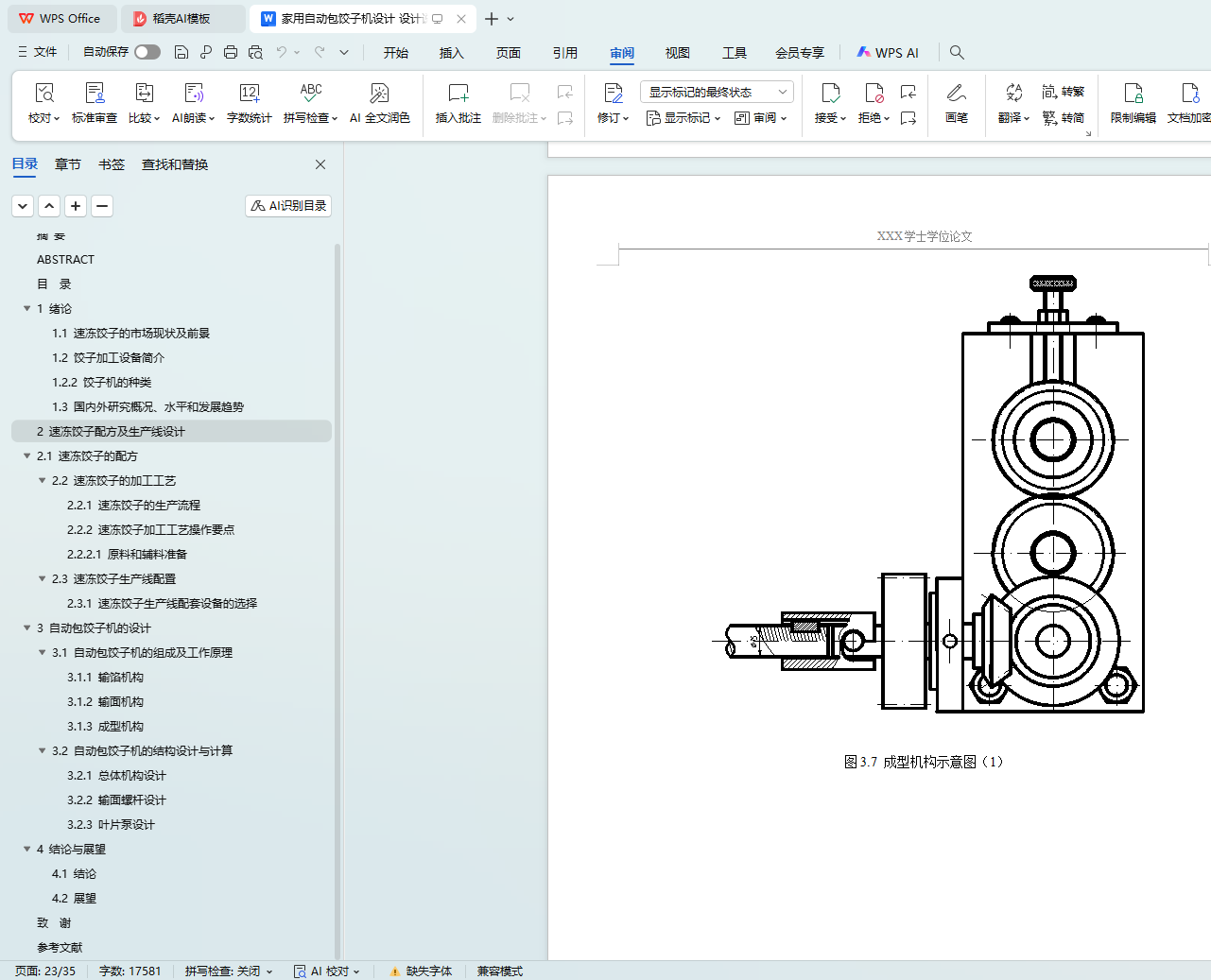Jump to 4.1 结论 in outline
This screenshot has height=980, width=1211.
pos(74,874)
